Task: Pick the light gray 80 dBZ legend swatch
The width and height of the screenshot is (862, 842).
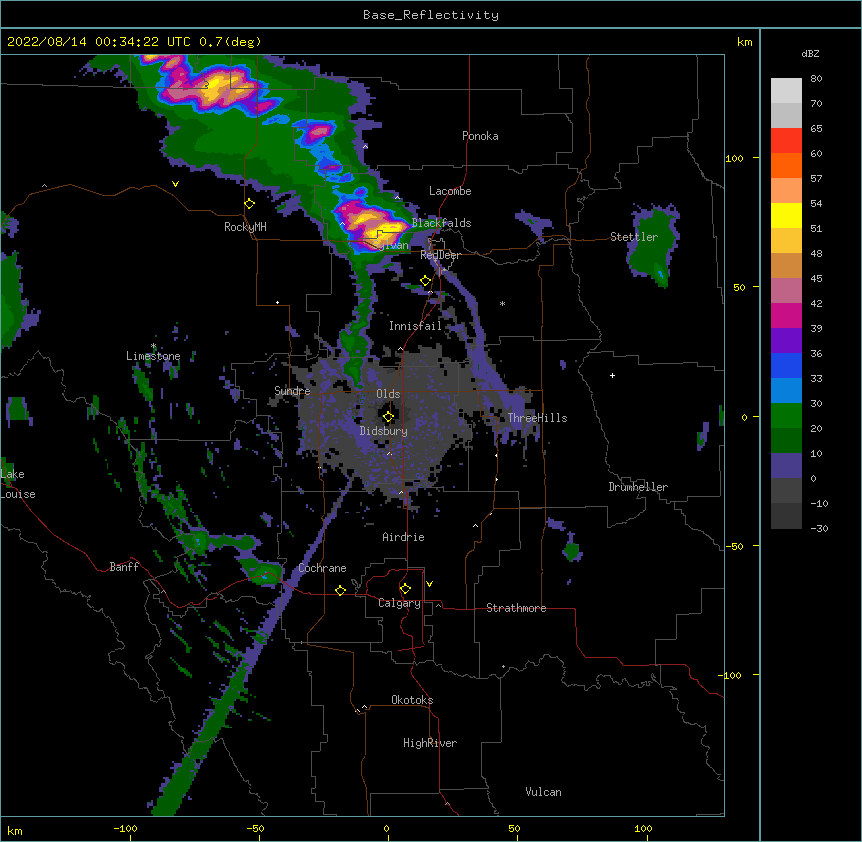Action: pyautogui.click(x=786, y=91)
